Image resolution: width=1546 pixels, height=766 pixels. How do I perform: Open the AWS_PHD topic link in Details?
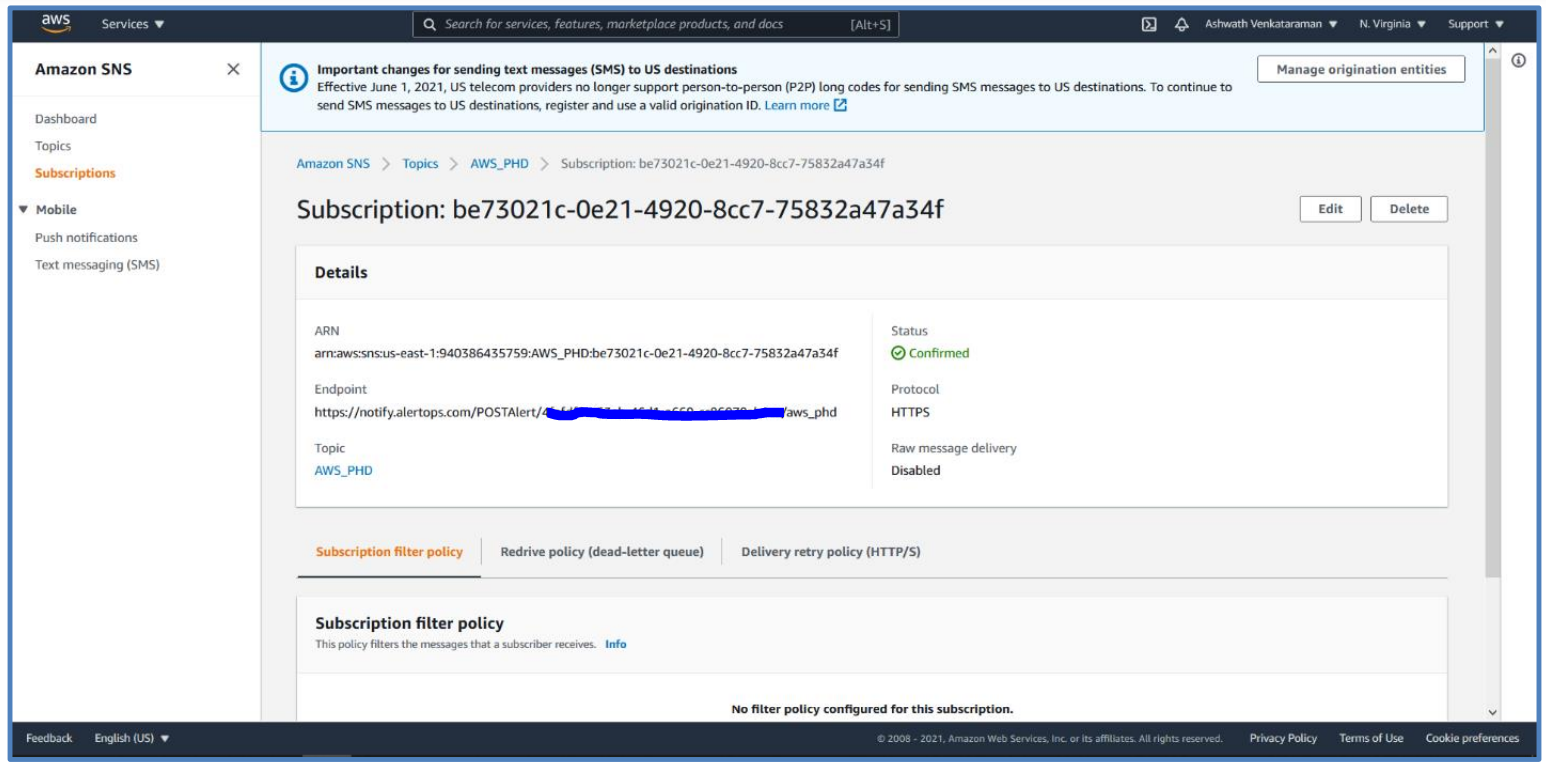[343, 471]
